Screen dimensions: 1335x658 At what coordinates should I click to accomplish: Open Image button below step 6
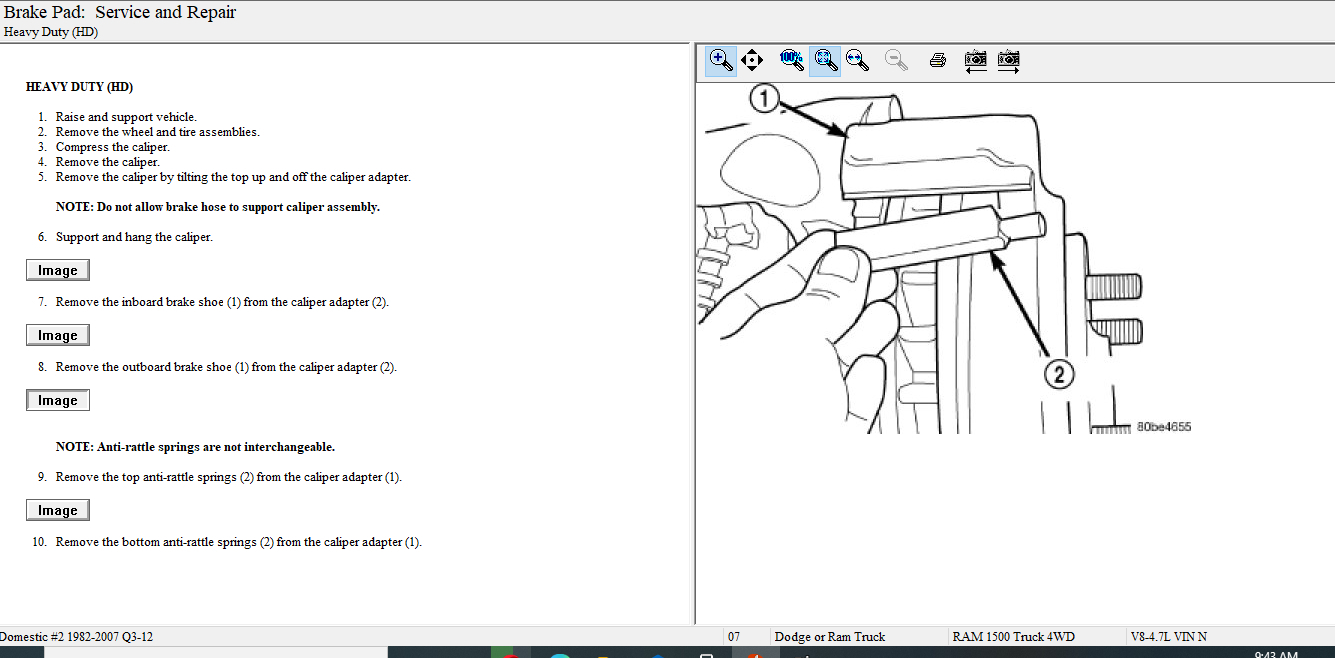point(58,270)
